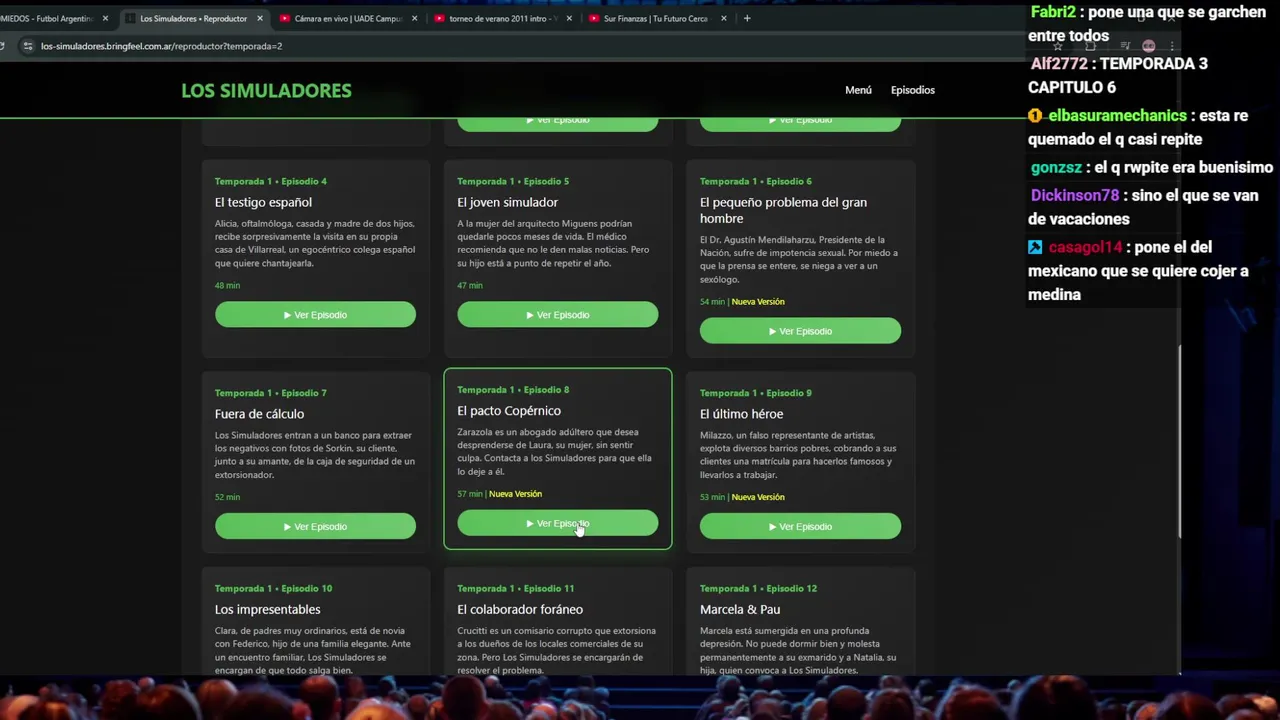The width and height of the screenshot is (1280, 720).
Task: Click Temporada 1 Episodio 10 label
Action: pos(273,588)
